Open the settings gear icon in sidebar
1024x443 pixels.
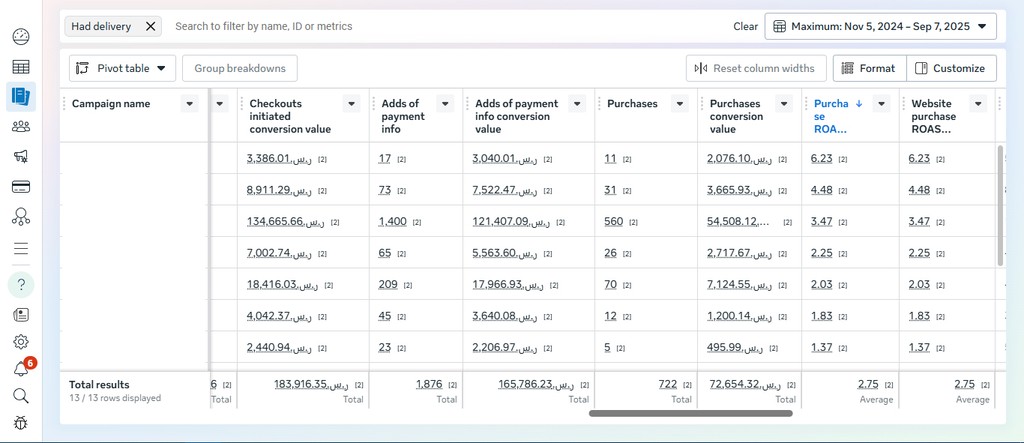point(20,342)
